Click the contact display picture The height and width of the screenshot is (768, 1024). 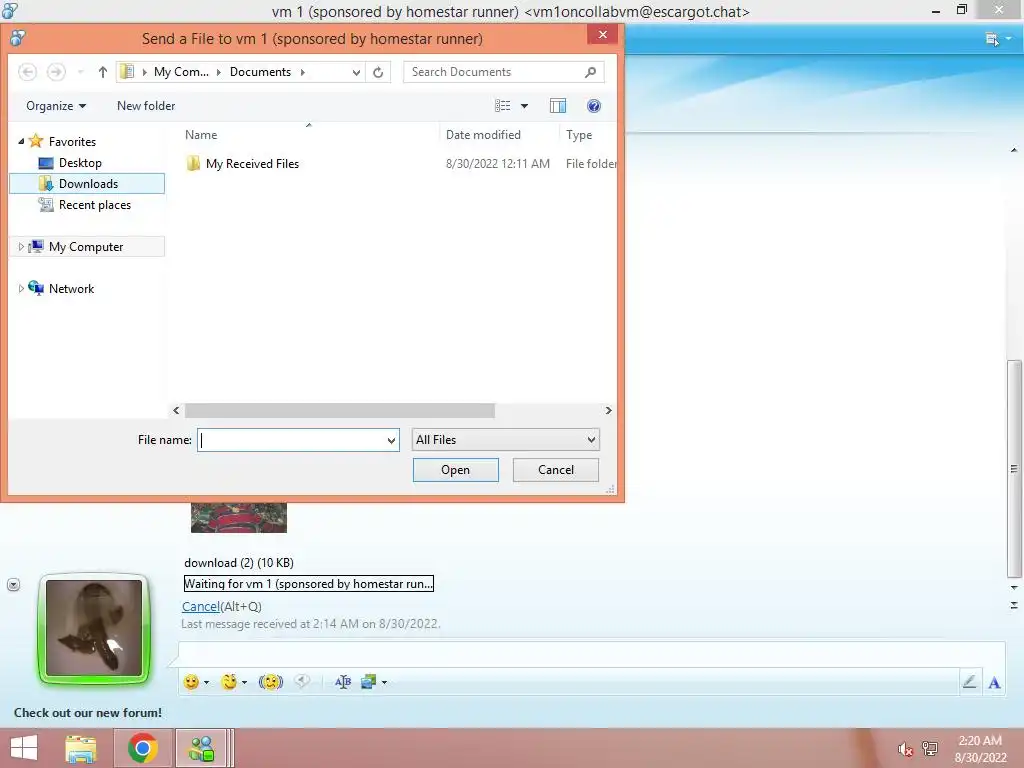94,628
